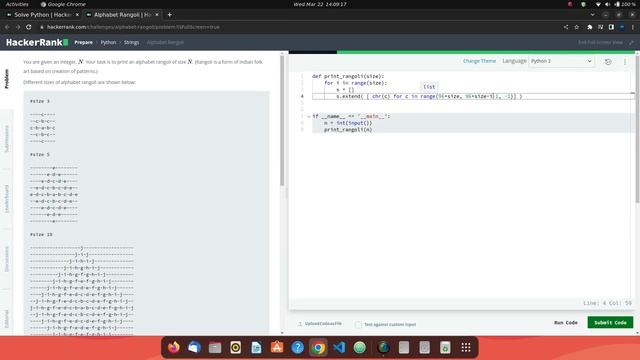Share this page via the share icon
Image resolution: width=640 pixels, height=360 pixels.
(x=566, y=27)
